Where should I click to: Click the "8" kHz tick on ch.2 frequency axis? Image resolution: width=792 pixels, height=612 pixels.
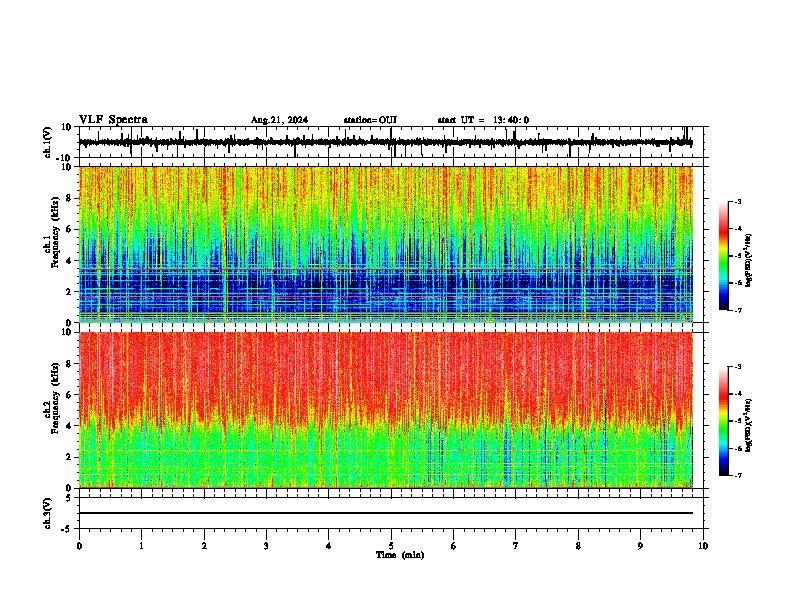pyautogui.click(x=69, y=364)
